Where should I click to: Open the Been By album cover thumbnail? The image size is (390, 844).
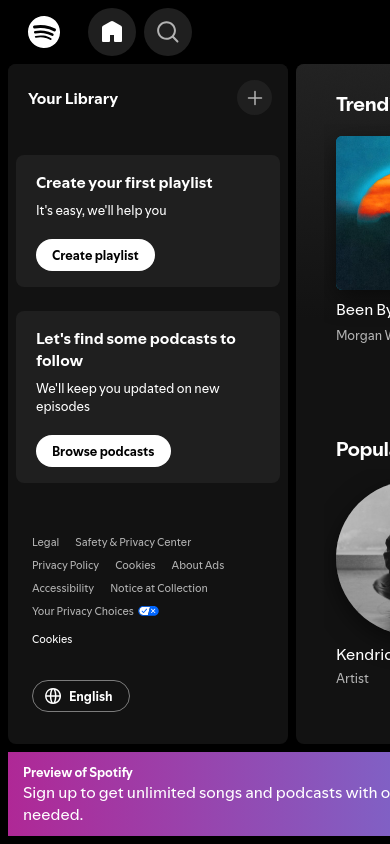click(363, 213)
